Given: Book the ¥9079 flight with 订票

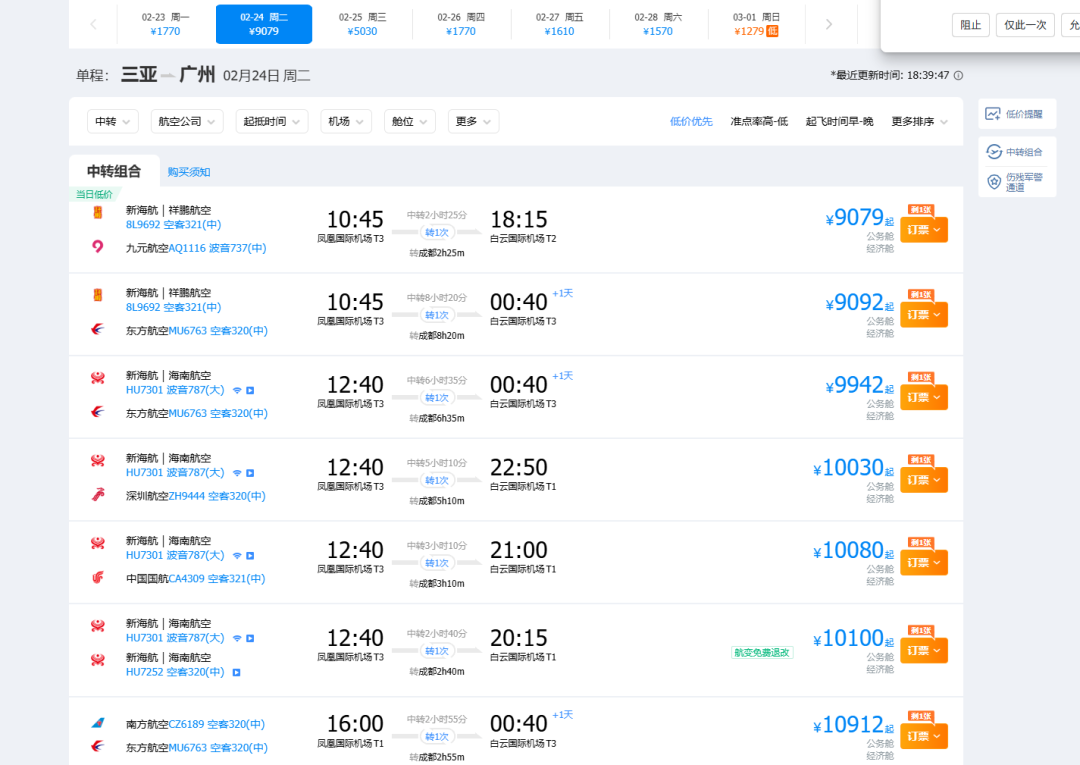Looking at the screenshot, I should 924,229.
